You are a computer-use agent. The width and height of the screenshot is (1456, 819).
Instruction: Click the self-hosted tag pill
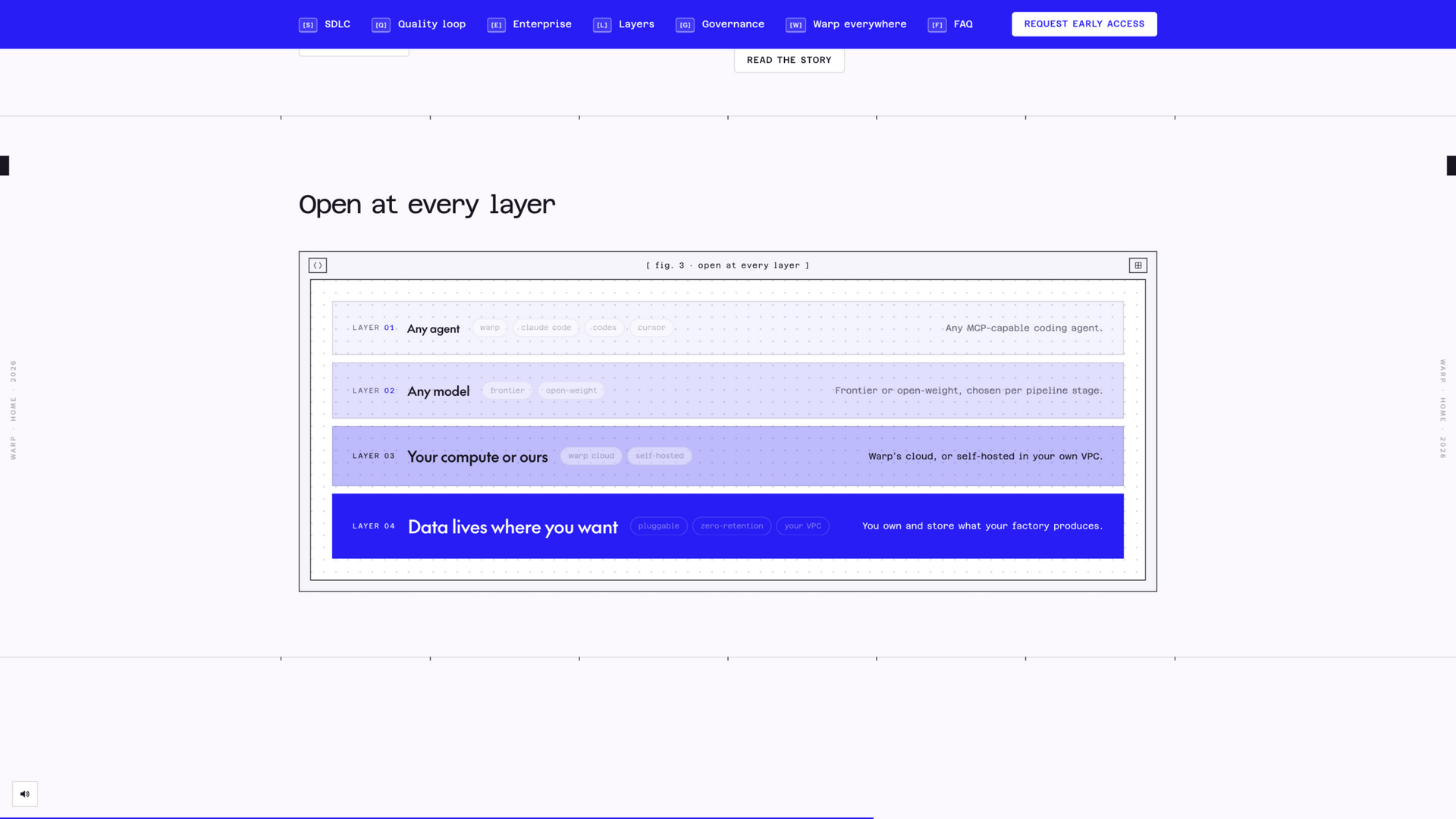pyautogui.click(x=660, y=456)
